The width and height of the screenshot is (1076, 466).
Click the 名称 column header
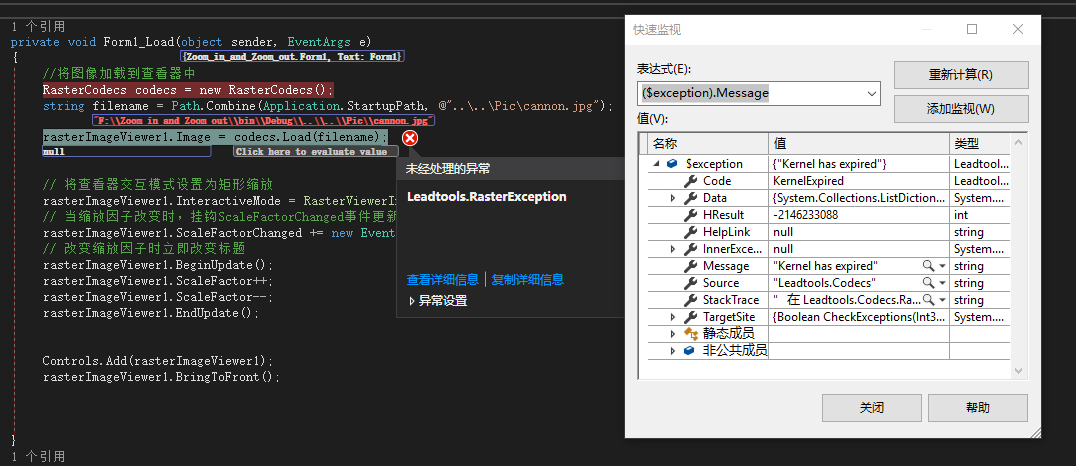click(707, 144)
